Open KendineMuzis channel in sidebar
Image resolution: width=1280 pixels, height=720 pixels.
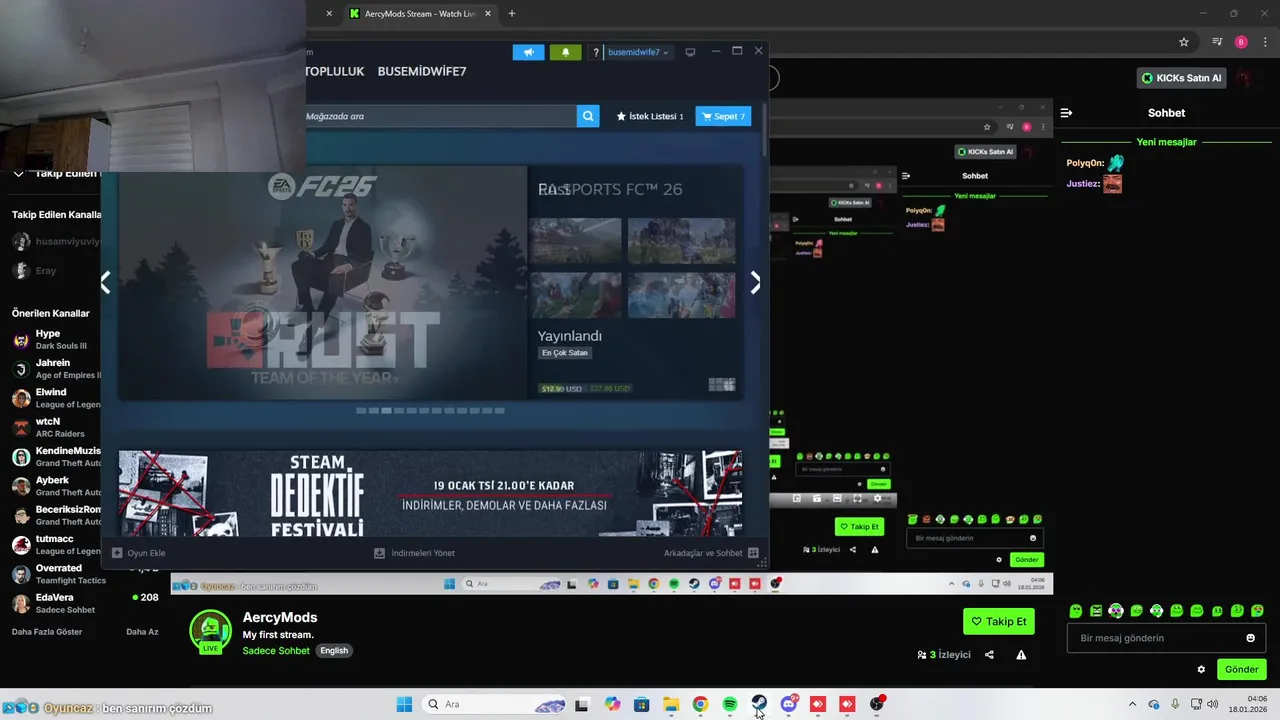pyautogui.click(x=57, y=456)
